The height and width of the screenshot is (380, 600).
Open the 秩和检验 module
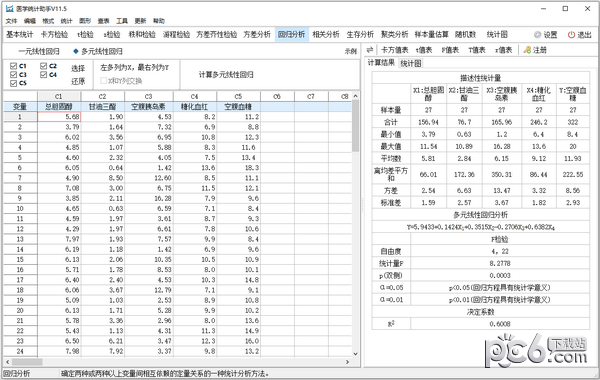(x=142, y=34)
